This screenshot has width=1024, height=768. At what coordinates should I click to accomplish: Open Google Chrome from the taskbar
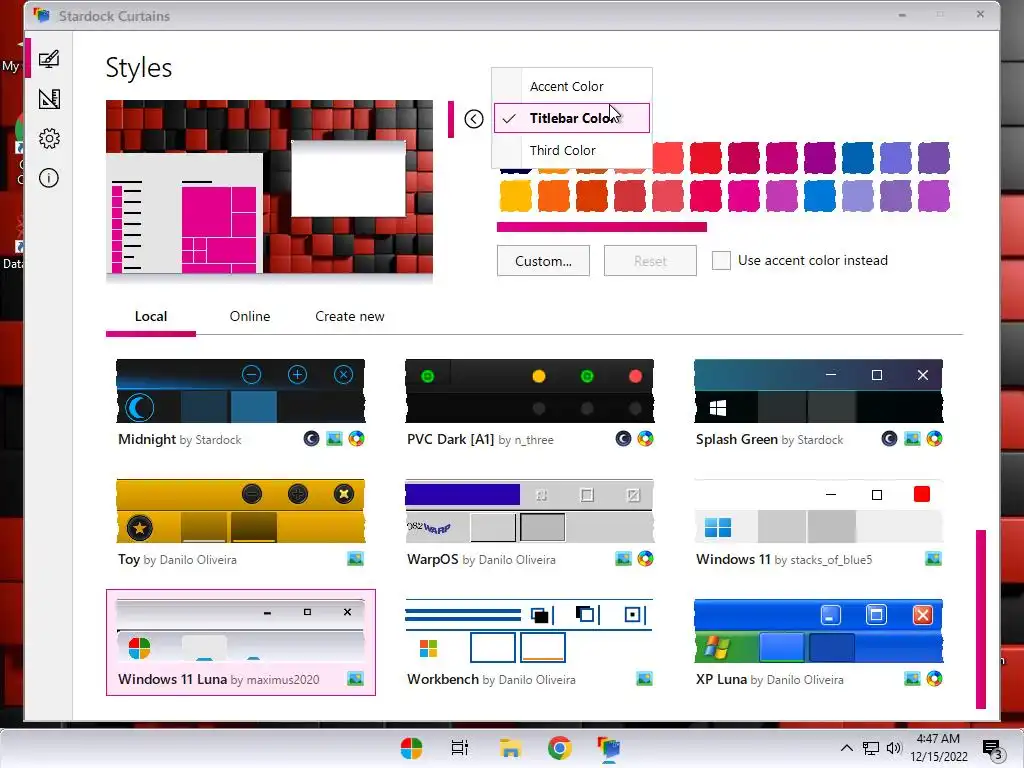click(x=560, y=748)
